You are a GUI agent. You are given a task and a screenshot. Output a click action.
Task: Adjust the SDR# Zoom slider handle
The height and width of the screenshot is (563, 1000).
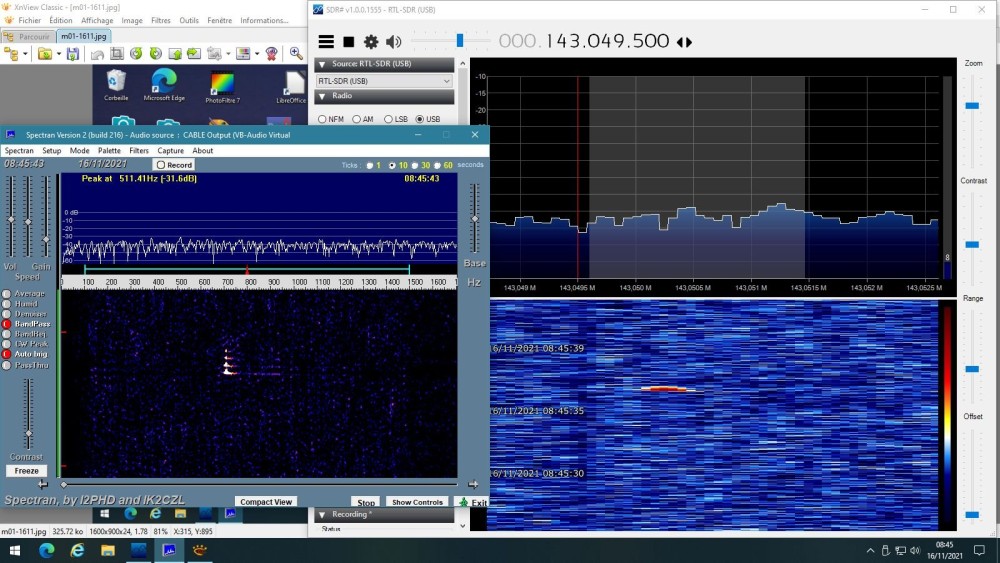tap(971, 105)
